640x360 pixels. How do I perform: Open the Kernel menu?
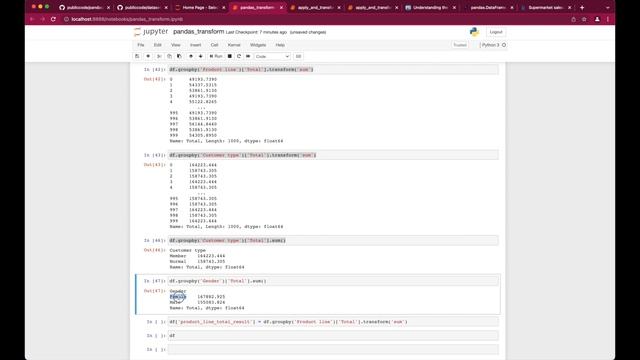(x=234, y=45)
